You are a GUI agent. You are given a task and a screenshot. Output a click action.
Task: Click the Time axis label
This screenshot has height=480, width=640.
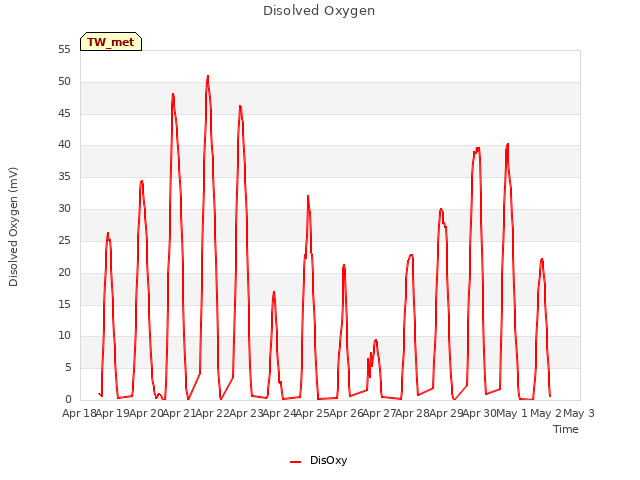point(566,429)
